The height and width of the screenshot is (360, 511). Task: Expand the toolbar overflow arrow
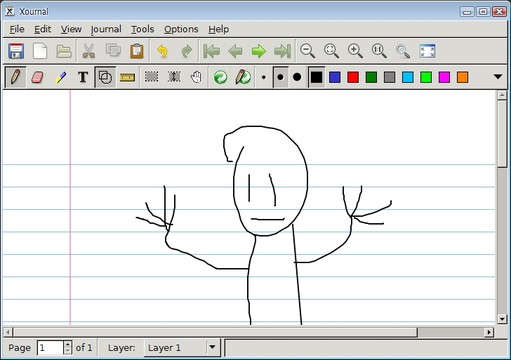(498, 77)
